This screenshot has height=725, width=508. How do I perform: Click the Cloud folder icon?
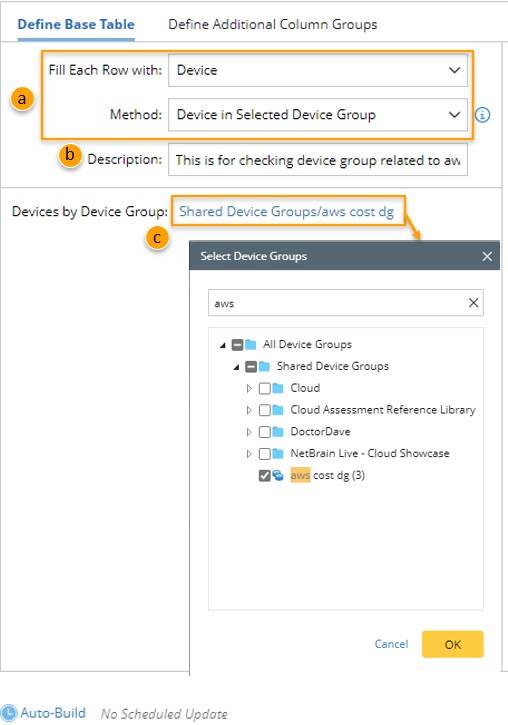278,388
